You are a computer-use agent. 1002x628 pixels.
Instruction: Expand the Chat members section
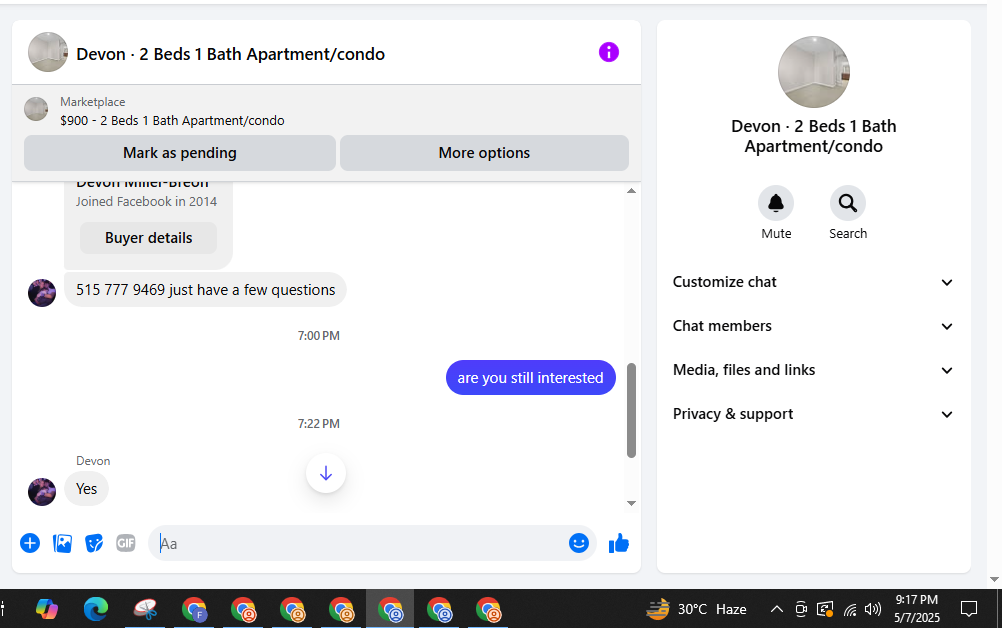click(x=813, y=326)
